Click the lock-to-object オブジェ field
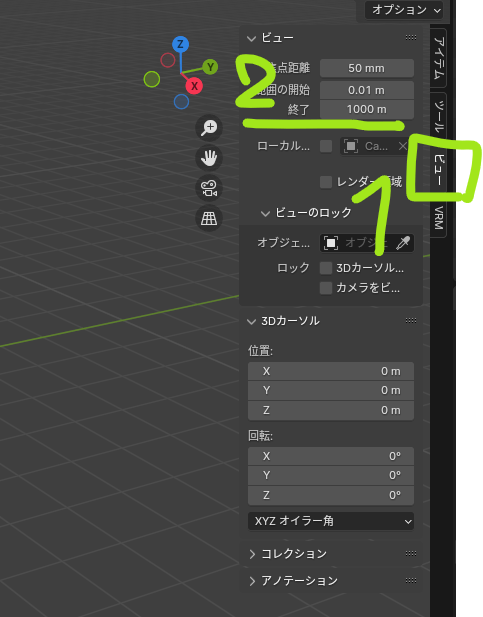Viewport: 483px width, 617px height. [367, 243]
